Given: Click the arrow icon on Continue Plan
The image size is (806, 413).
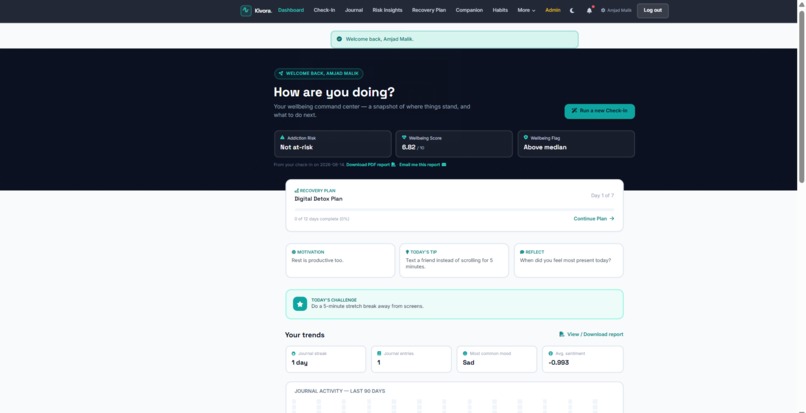Looking at the screenshot, I should 612,219.
